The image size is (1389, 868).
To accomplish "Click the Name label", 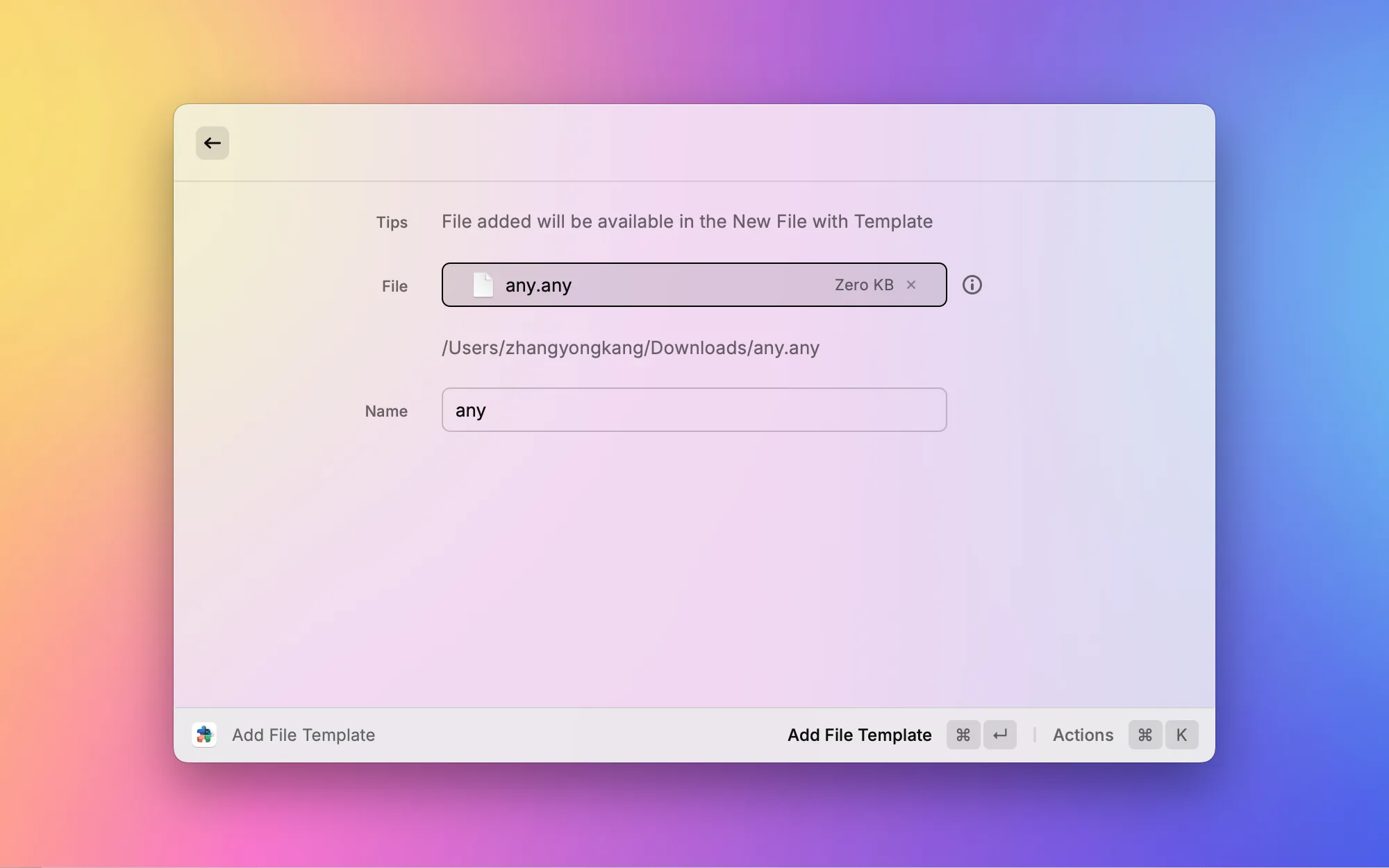I will tap(386, 411).
